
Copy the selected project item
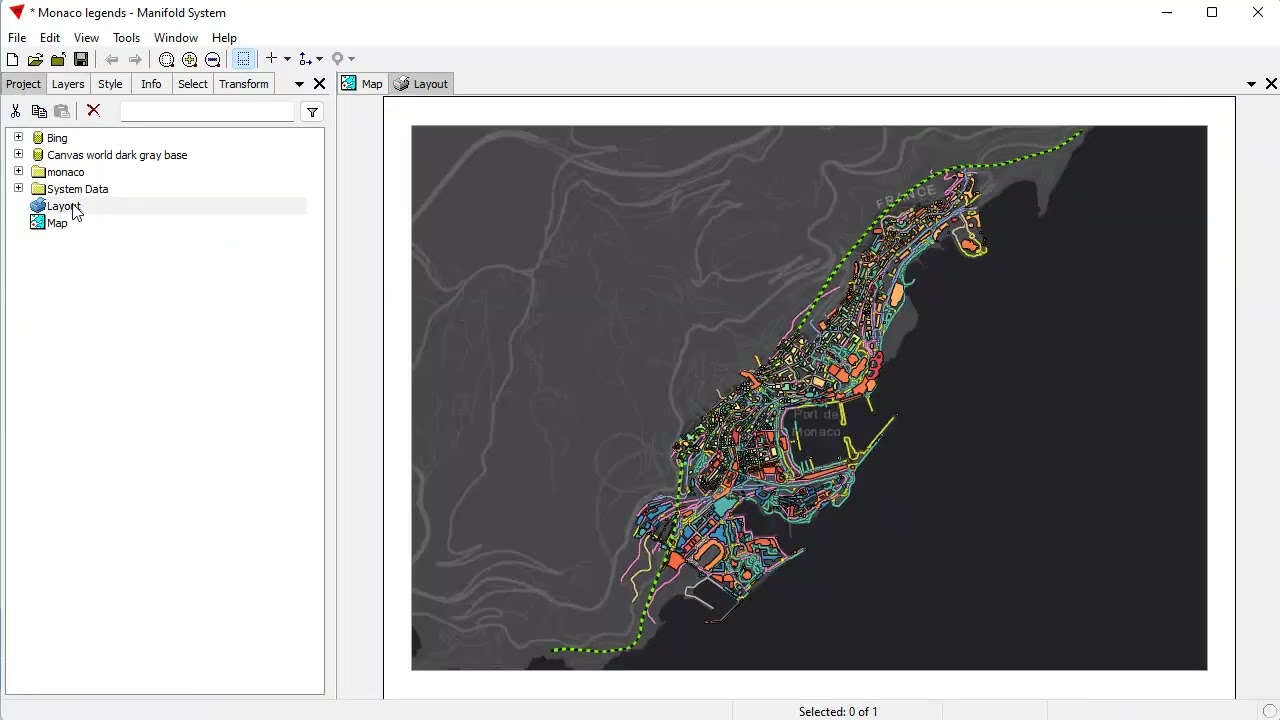click(39, 112)
